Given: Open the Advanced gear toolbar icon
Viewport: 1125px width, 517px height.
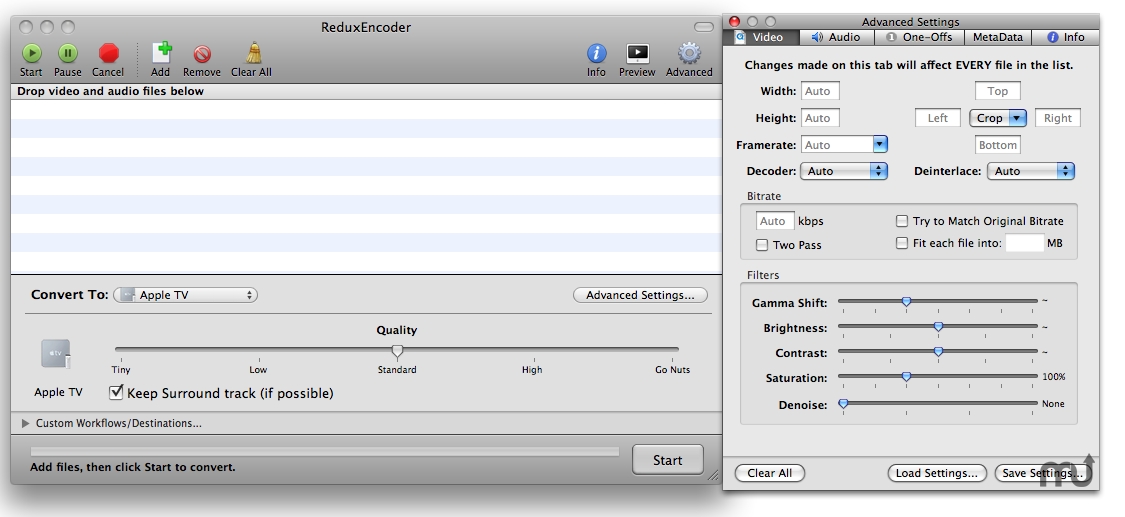Looking at the screenshot, I should click(689, 53).
